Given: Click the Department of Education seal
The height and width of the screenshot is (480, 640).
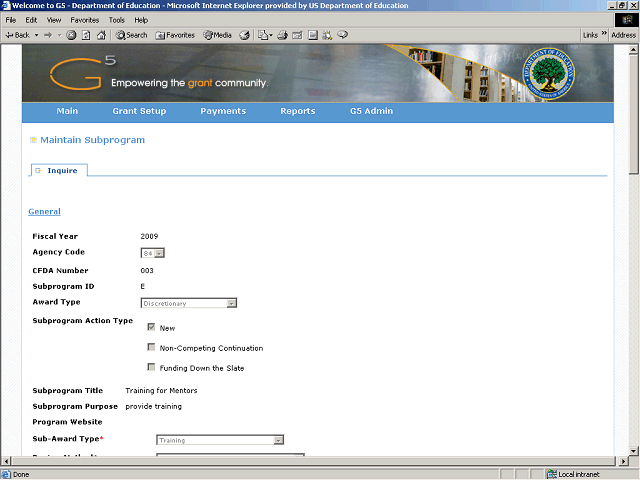Looking at the screenshot, I should coord(548,73).
